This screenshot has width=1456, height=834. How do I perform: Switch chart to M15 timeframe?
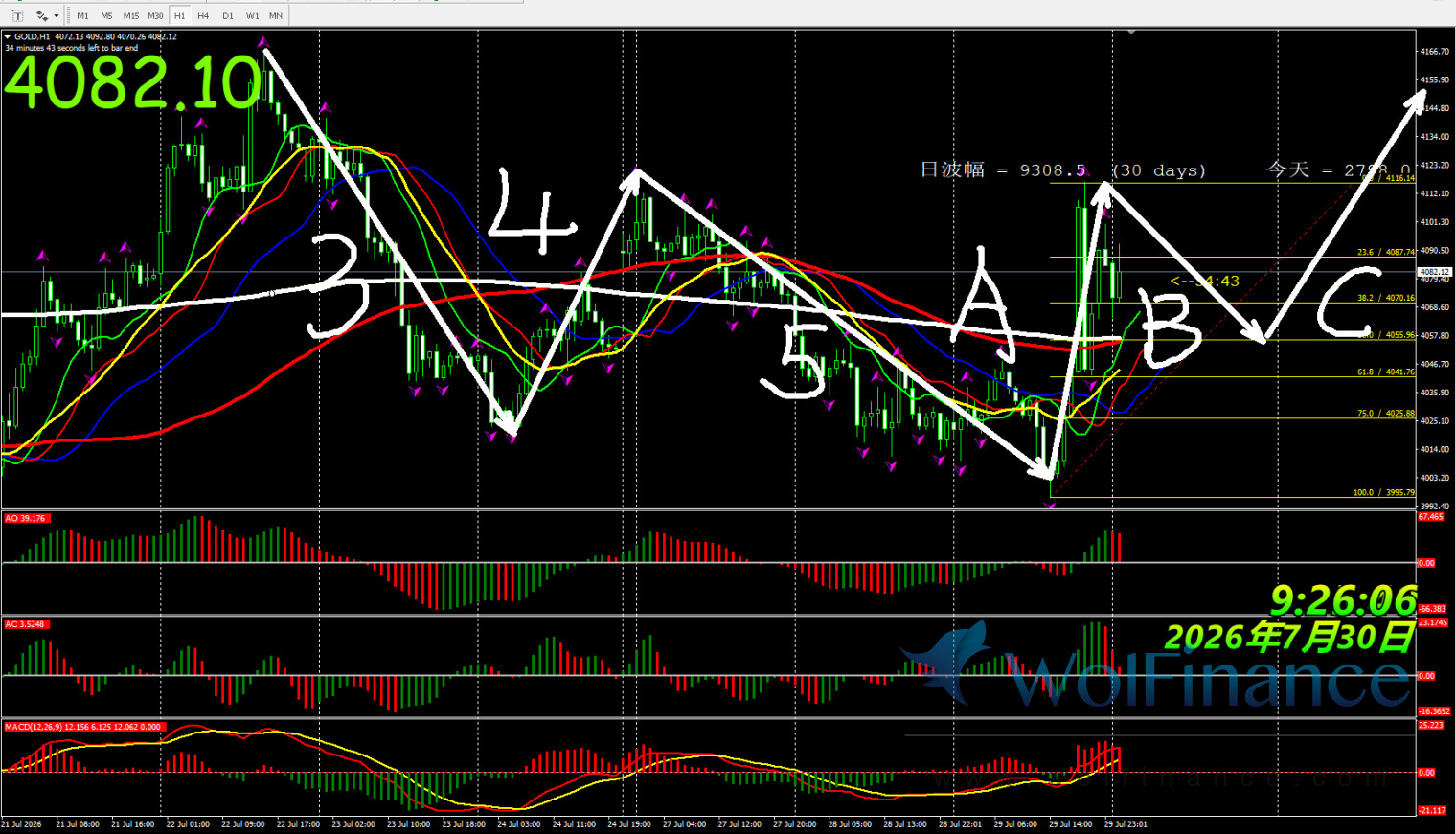coord(131,15)
